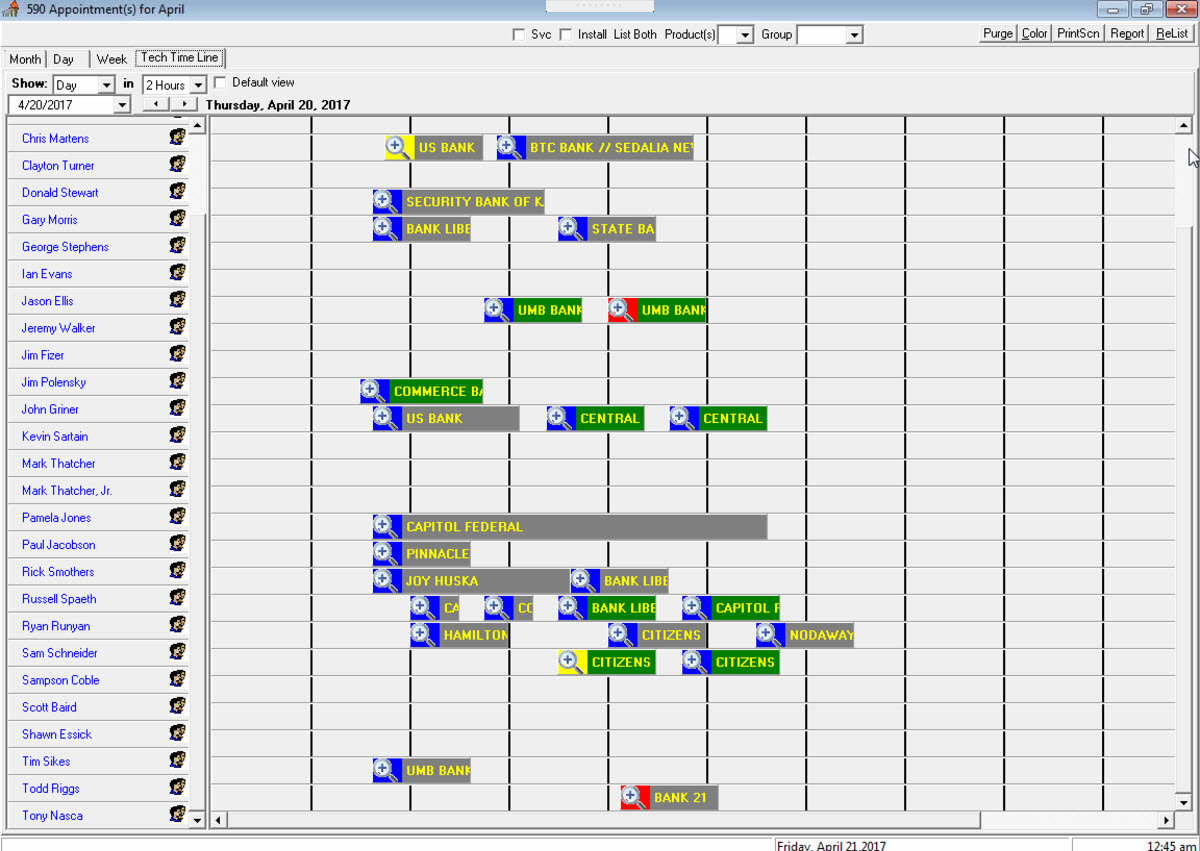
Task: Toggle the Install checkbox
Action: pyautogui.click(x=565, y=34)
